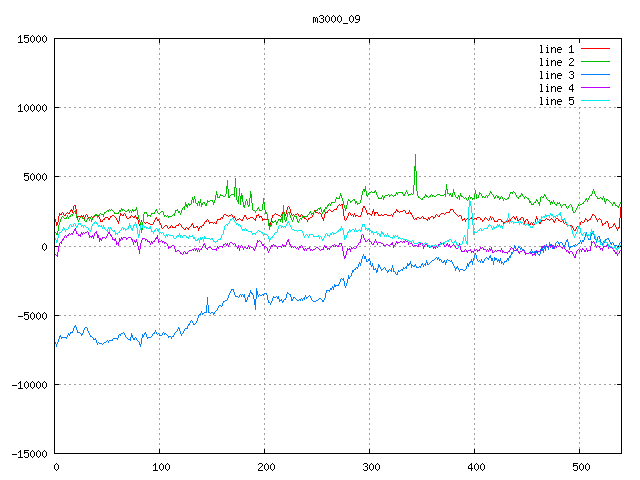Click the tall green spike peak
Viewport: 640px width, 480px height.
coord(415,155)
